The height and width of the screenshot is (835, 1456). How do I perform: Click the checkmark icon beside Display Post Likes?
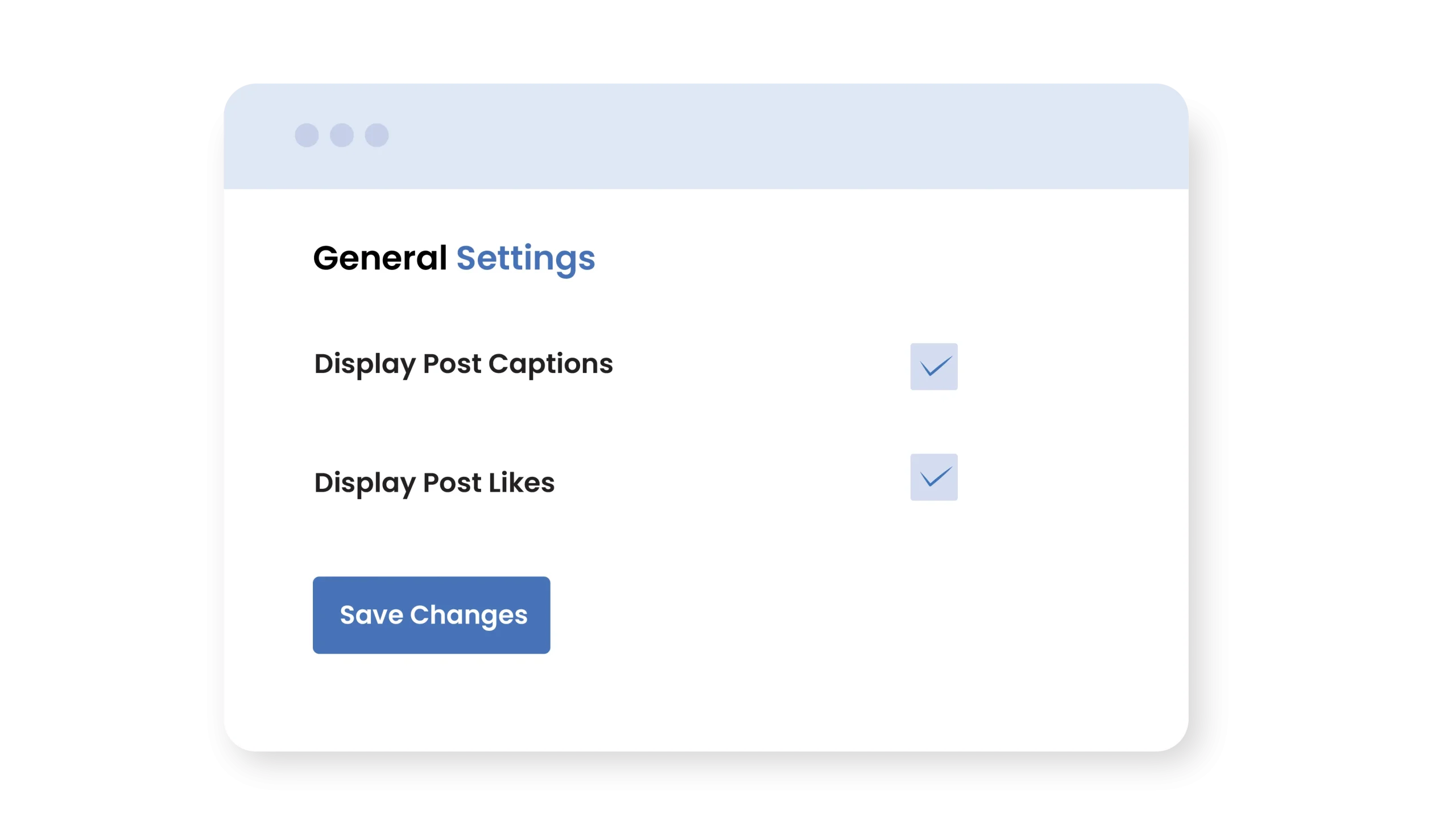pyautogui.click(x=936, y=477)
